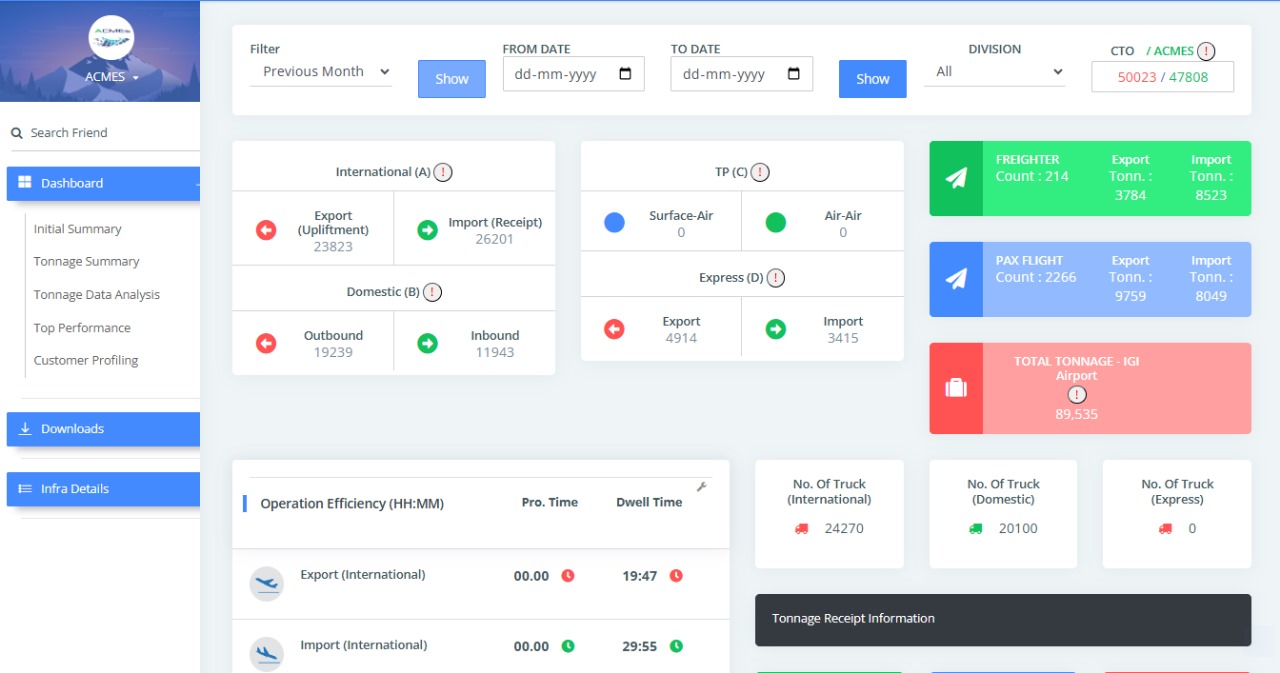Click the red truck icon under International trucks

click(x=802, y=529)
